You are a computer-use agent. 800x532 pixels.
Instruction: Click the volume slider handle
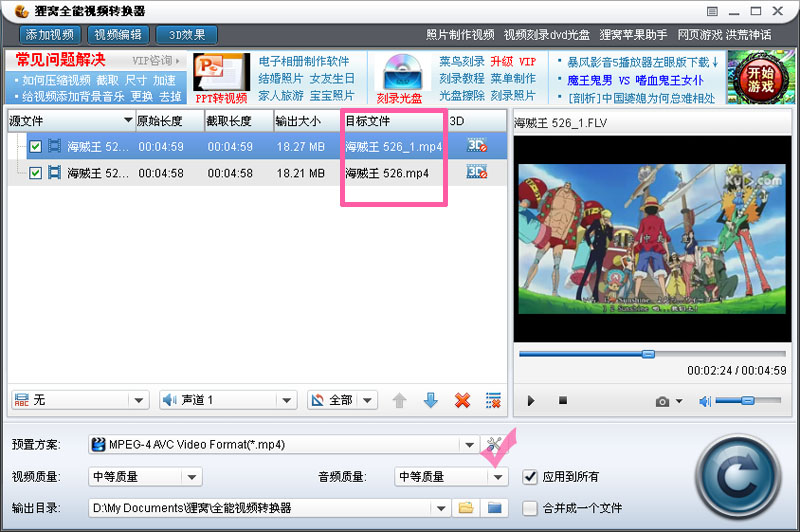(x=747, y=400)
